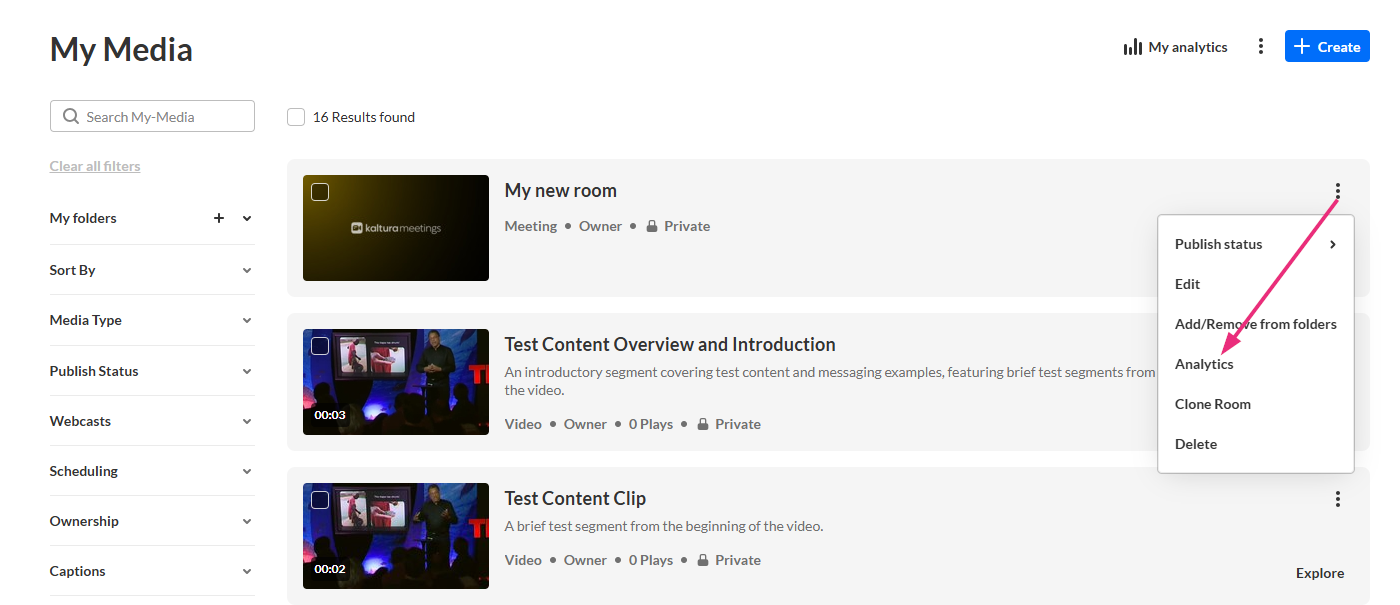Click the magnifier icon in Search My-Media
Image resolution: width=1400 pixels, height=605 pixels.
pos(71,116)
